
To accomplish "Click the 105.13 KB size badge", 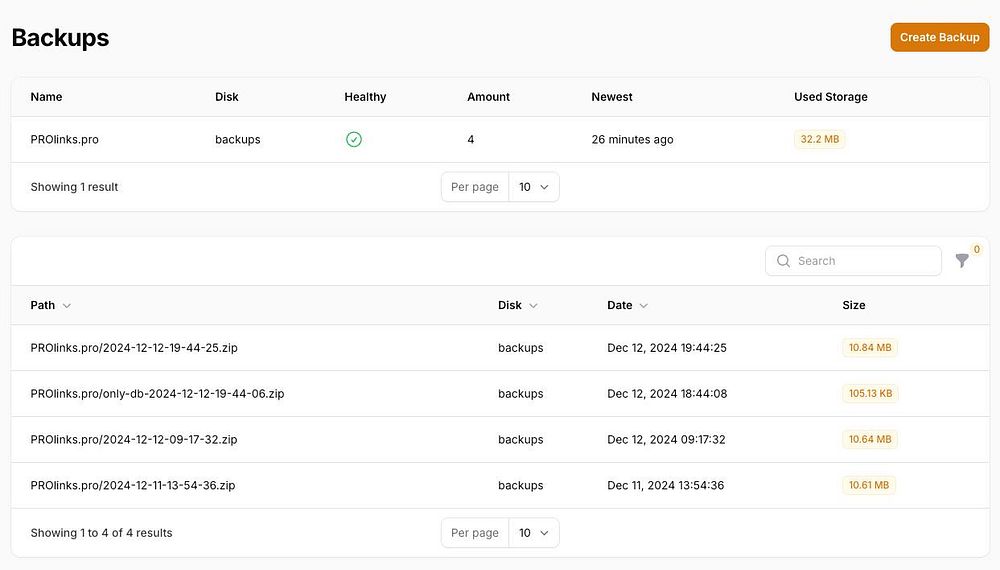I will click(870, 394).
